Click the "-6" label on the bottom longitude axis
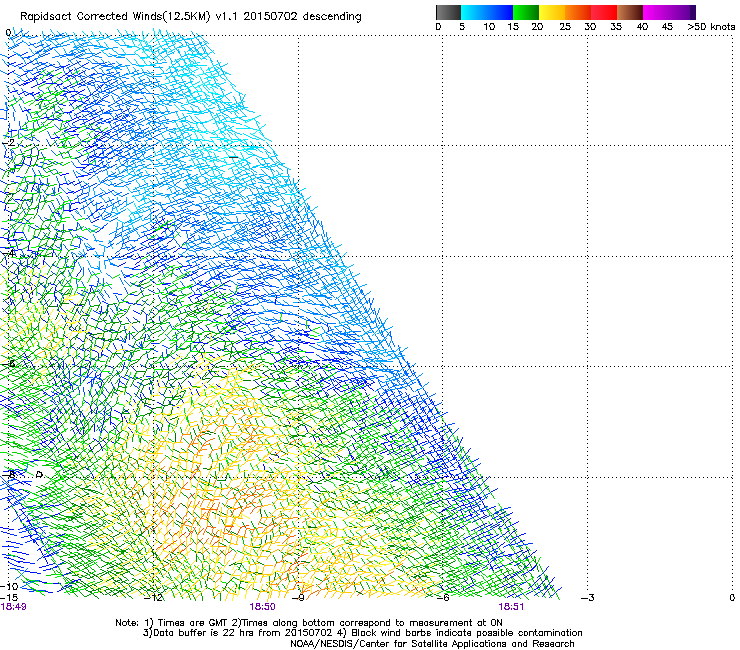740x650 pixels. (x=443, y=598)
